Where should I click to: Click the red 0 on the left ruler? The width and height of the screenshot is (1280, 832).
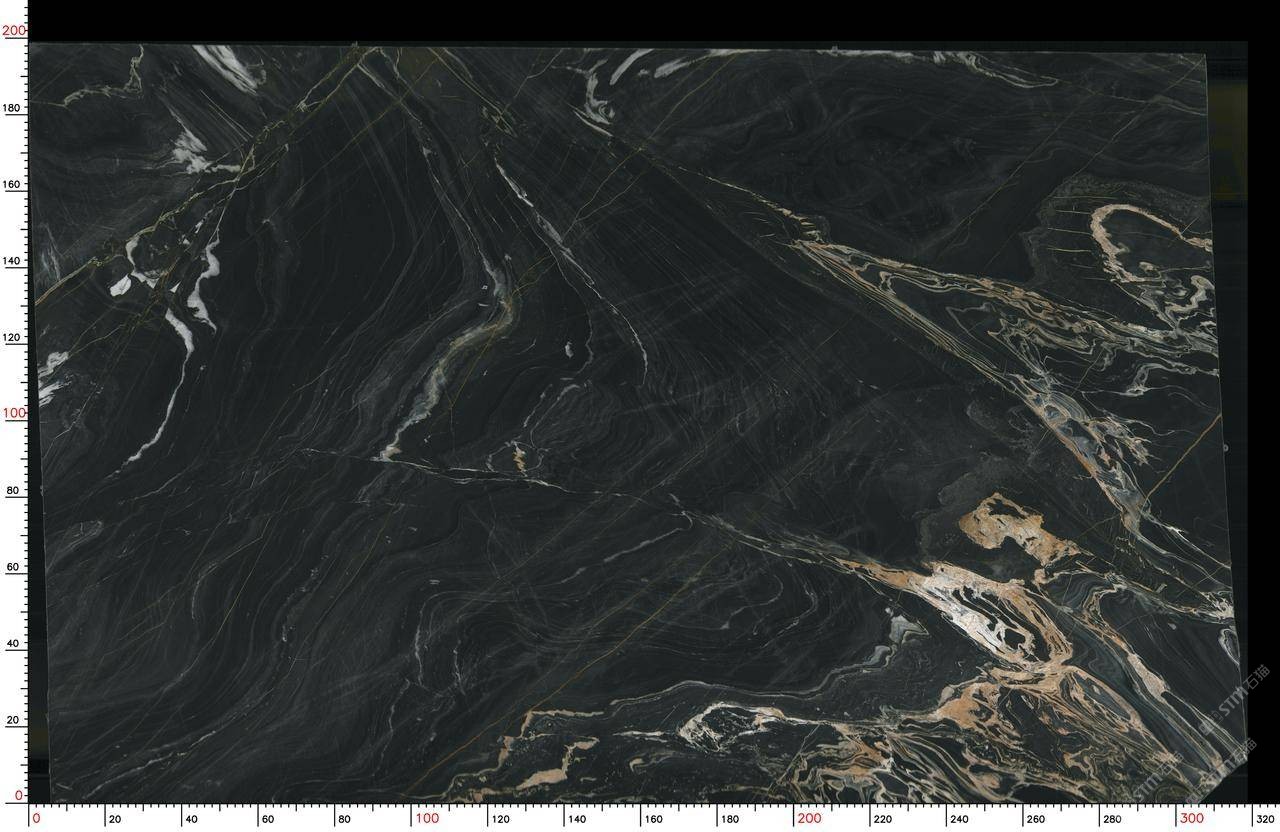click(x=19, y=795)
